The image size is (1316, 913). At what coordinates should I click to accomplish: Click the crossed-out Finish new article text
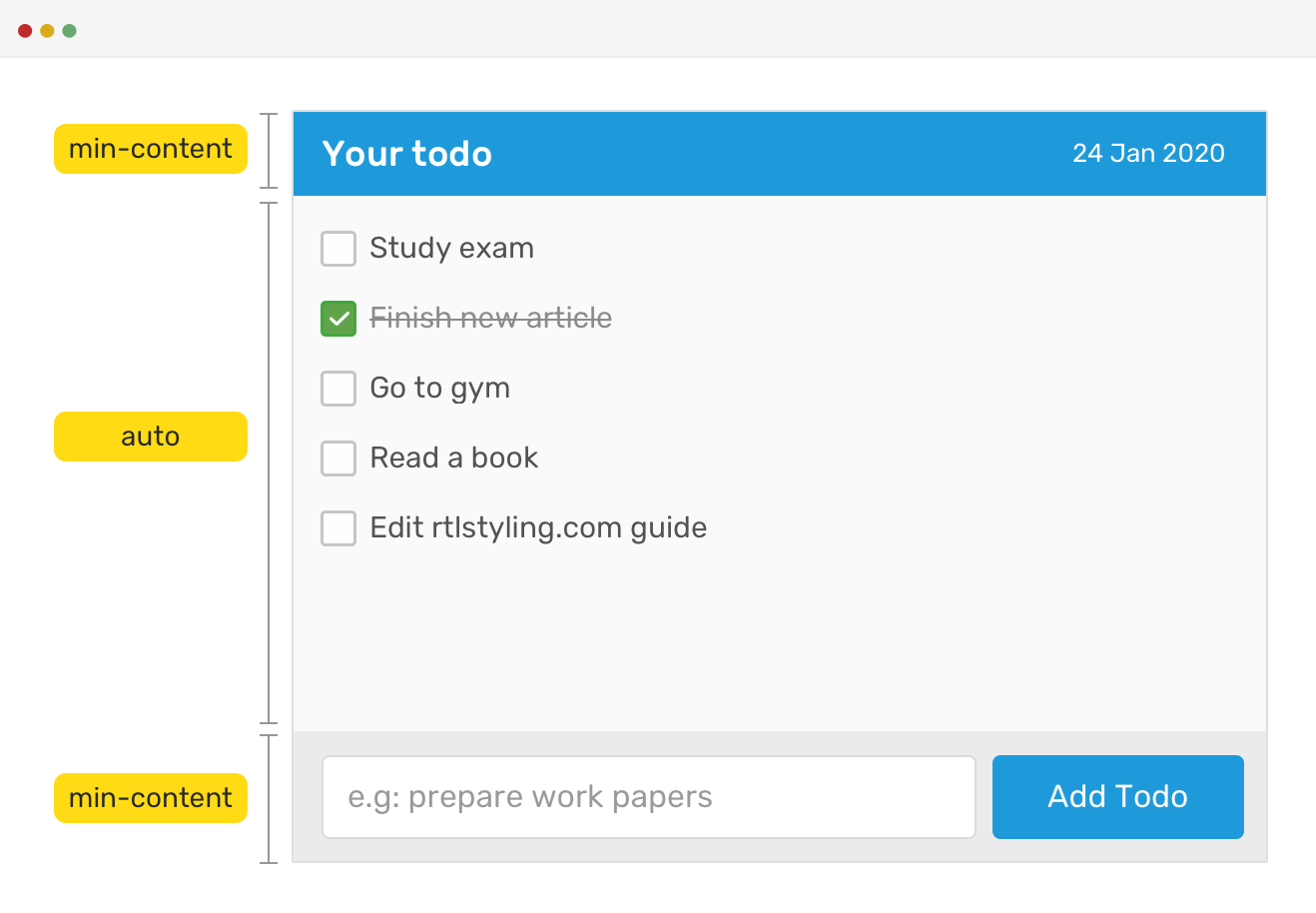(490, 318)
